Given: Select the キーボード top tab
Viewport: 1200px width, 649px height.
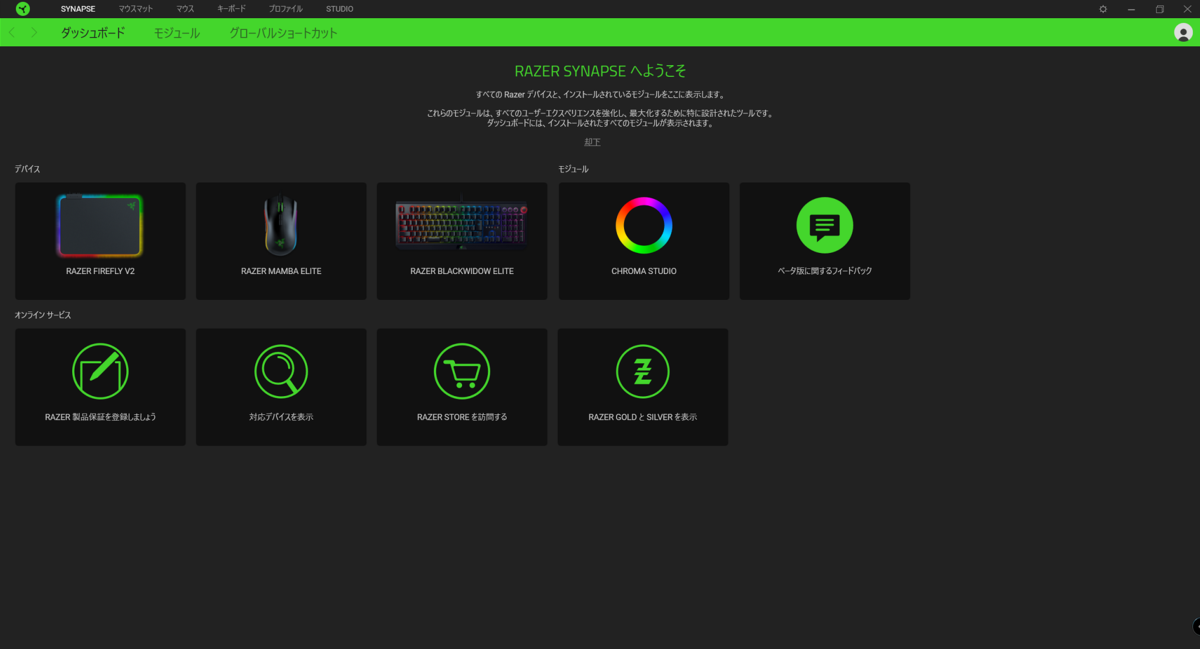Looking at the screenshot, I should tap(231, 9).
